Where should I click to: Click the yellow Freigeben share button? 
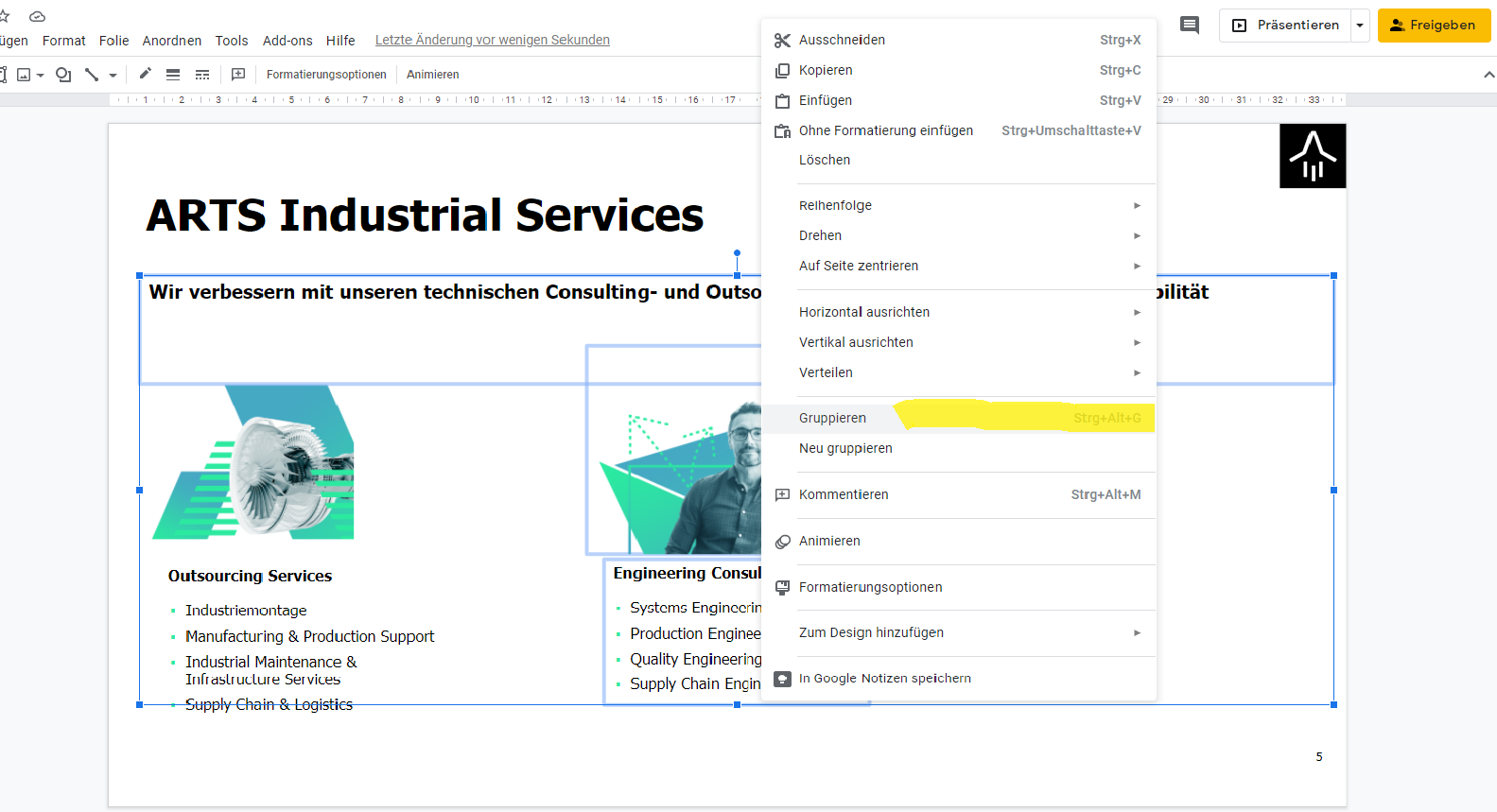click(x=1434, y=26)
